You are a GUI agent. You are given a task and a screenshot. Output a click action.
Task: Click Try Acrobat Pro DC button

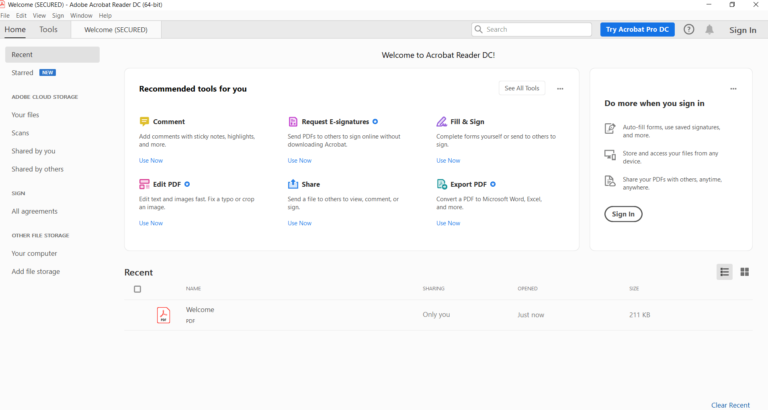pos(637,29)
